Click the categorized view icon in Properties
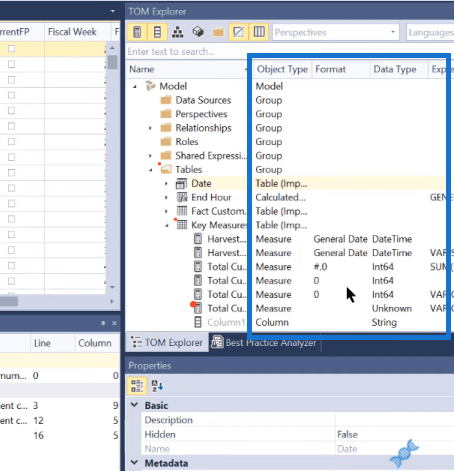This screenshot has width=454, height=471. pyautogui.click(x=137, y=386)
